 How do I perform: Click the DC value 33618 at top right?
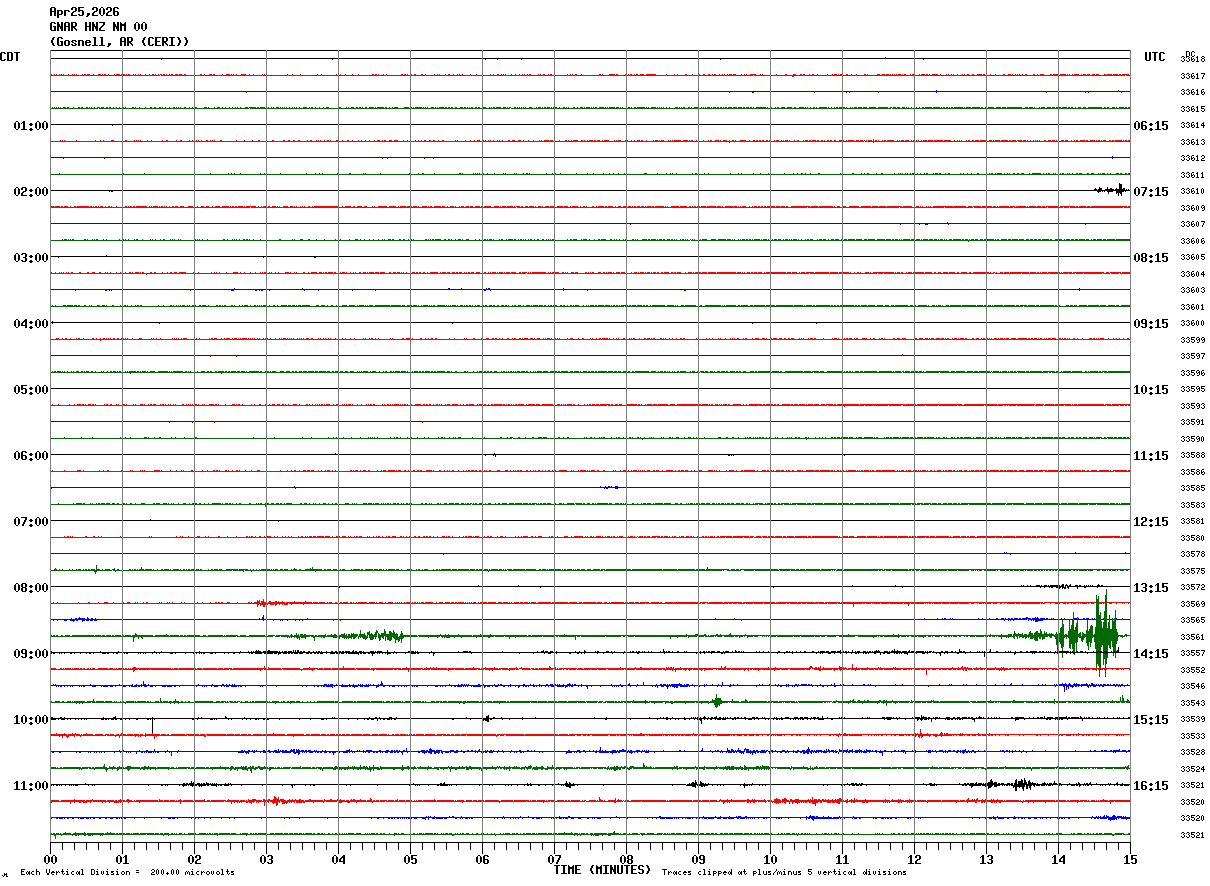[1192, 60]
